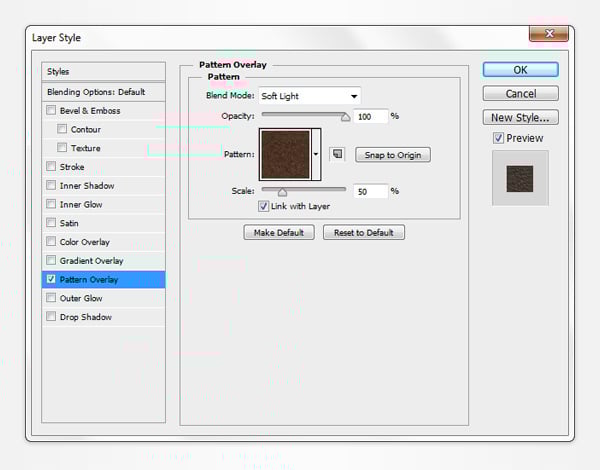Click the Scale percentage input field
This screenshot has height=470, width=600.
[x=369, y=191]
